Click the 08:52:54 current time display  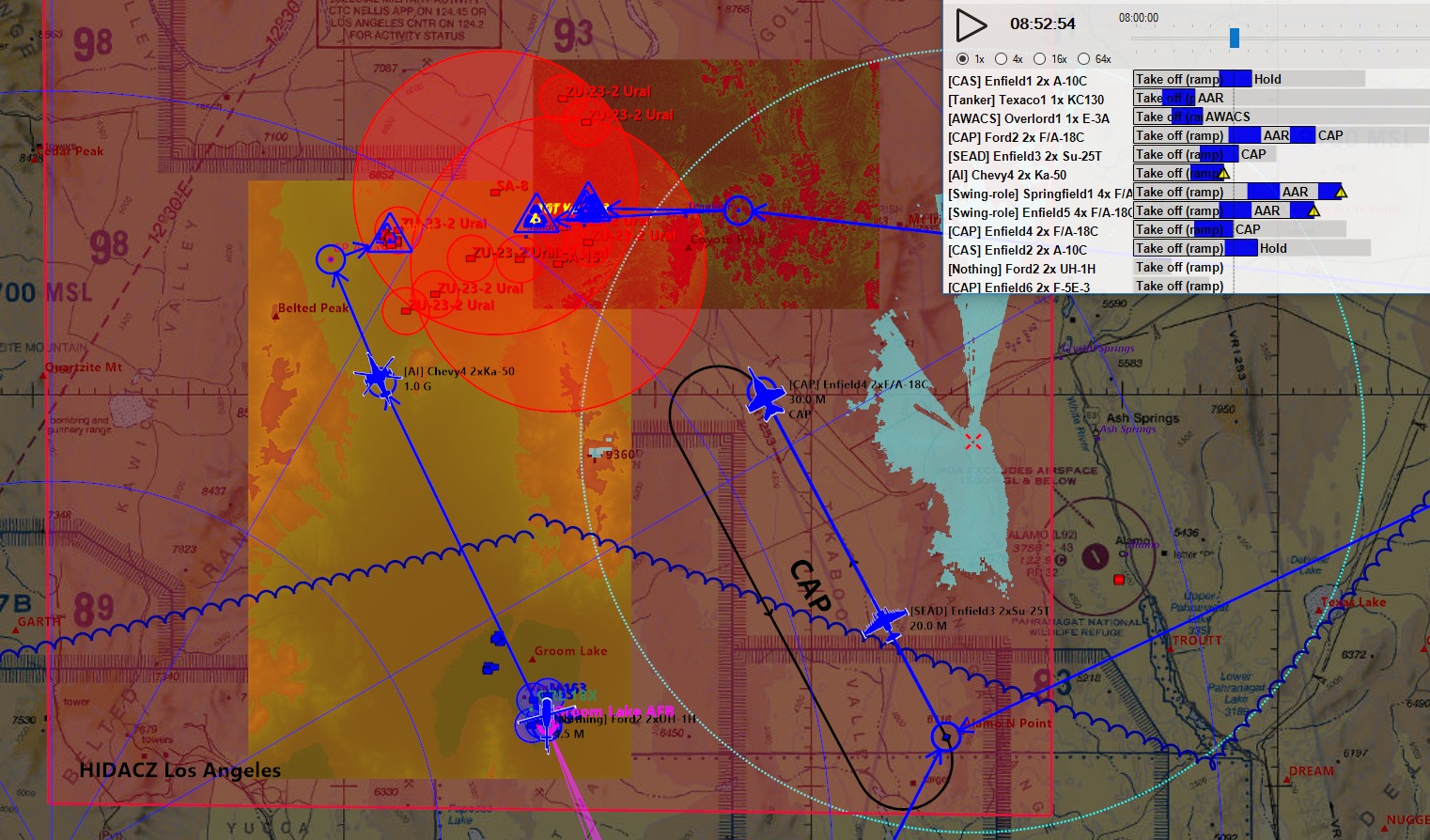click(x=1042, y=23)
